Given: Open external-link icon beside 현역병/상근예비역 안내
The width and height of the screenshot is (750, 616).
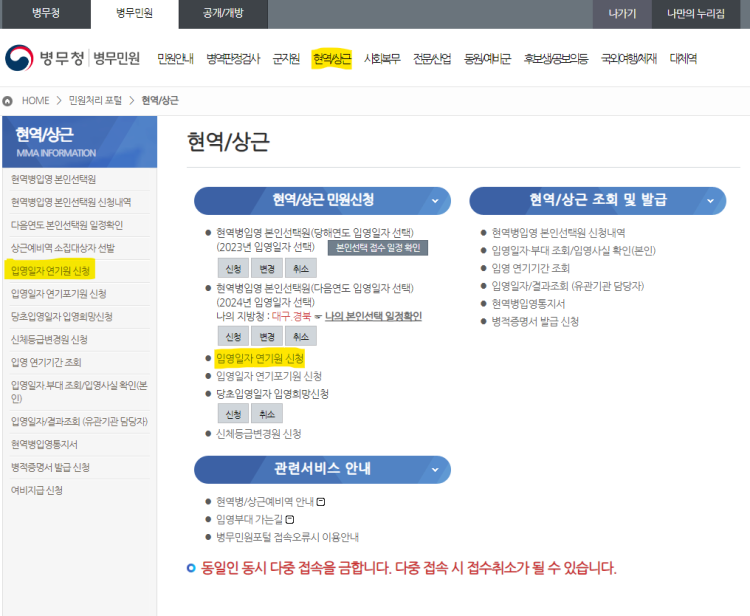Looking at the screenshot, I should (321, 502).
